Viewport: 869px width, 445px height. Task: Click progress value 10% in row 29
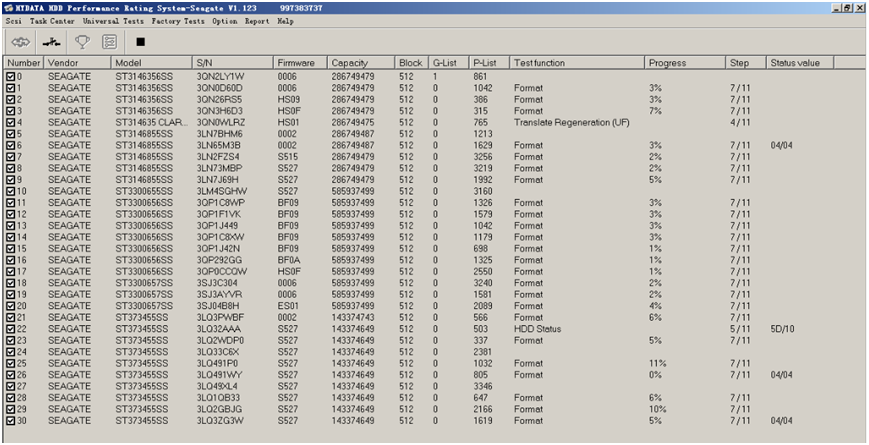657,410
